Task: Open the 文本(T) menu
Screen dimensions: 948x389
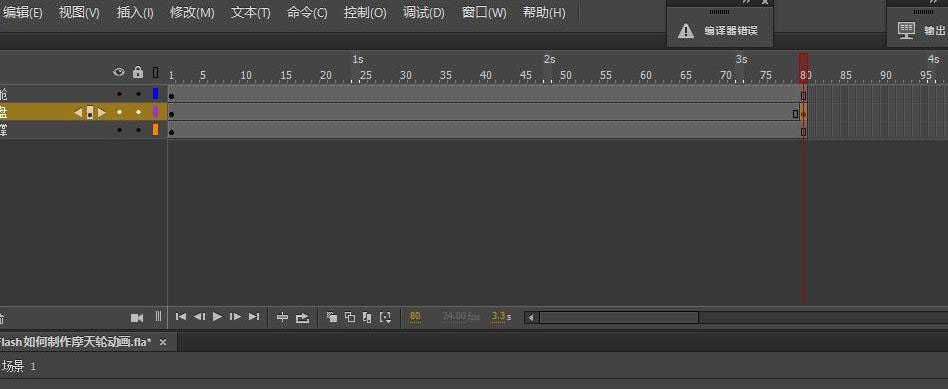Action: (x=250, y=12)
